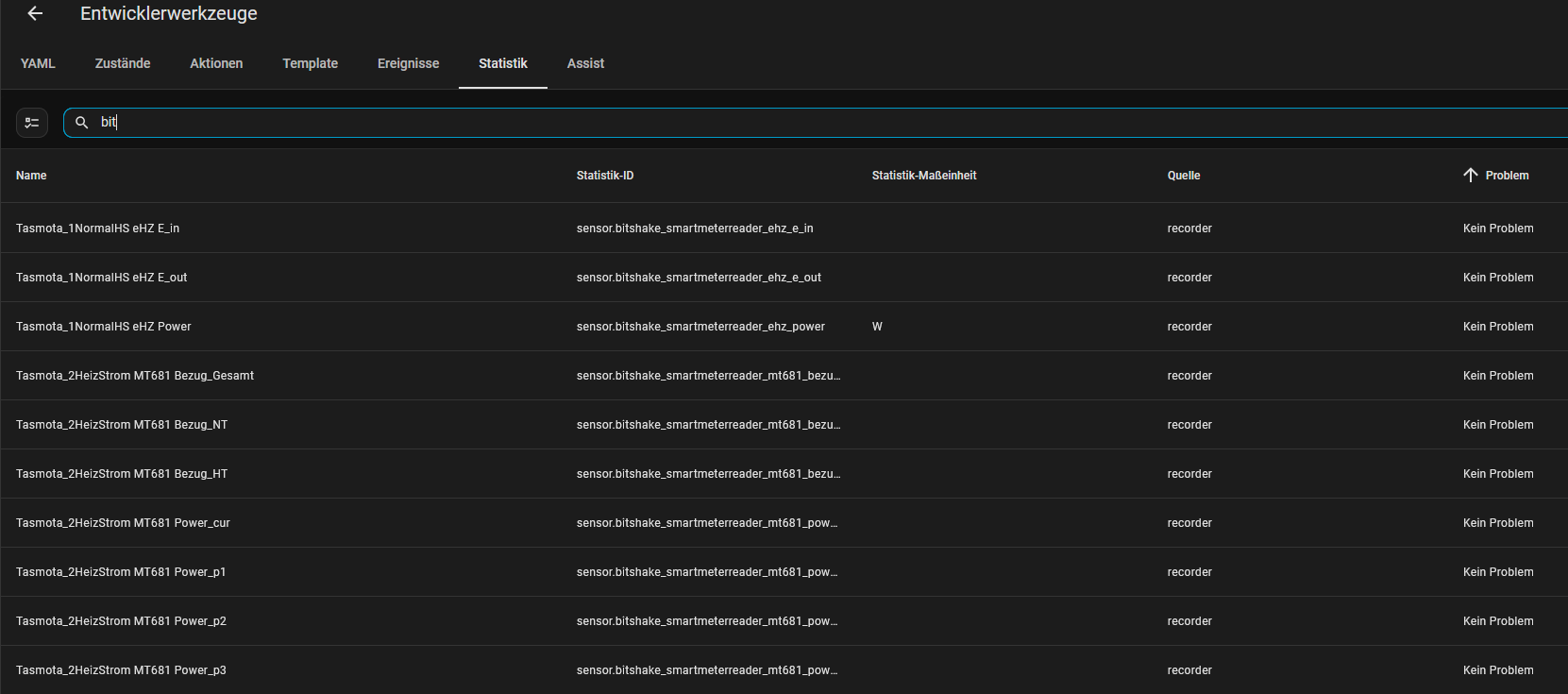Click the search magnifier icon
The width and height of the screenshot is (1568, 694).
point(82,123)
